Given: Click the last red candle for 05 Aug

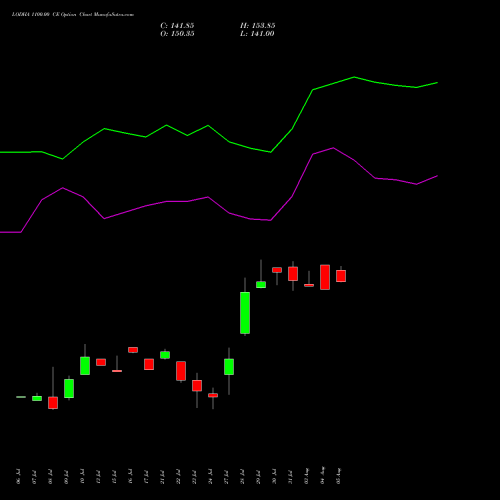Looking at the screenshot, I should click(341, 276).
